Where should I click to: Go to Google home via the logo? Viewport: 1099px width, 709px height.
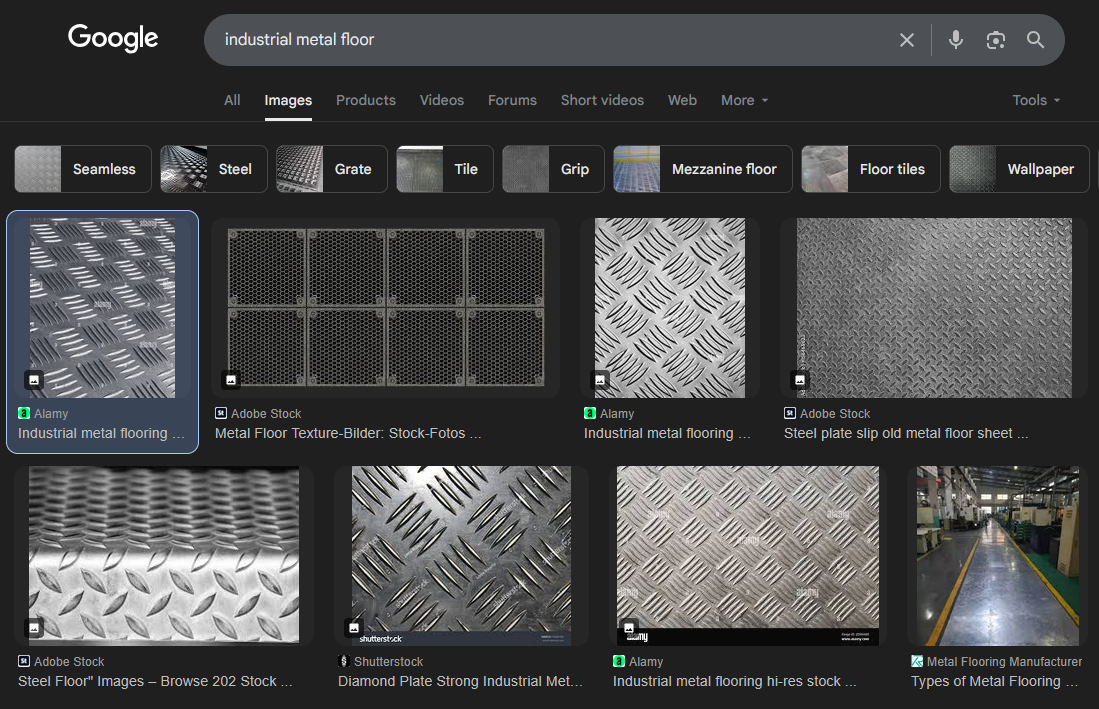click(x=113, y=38)
